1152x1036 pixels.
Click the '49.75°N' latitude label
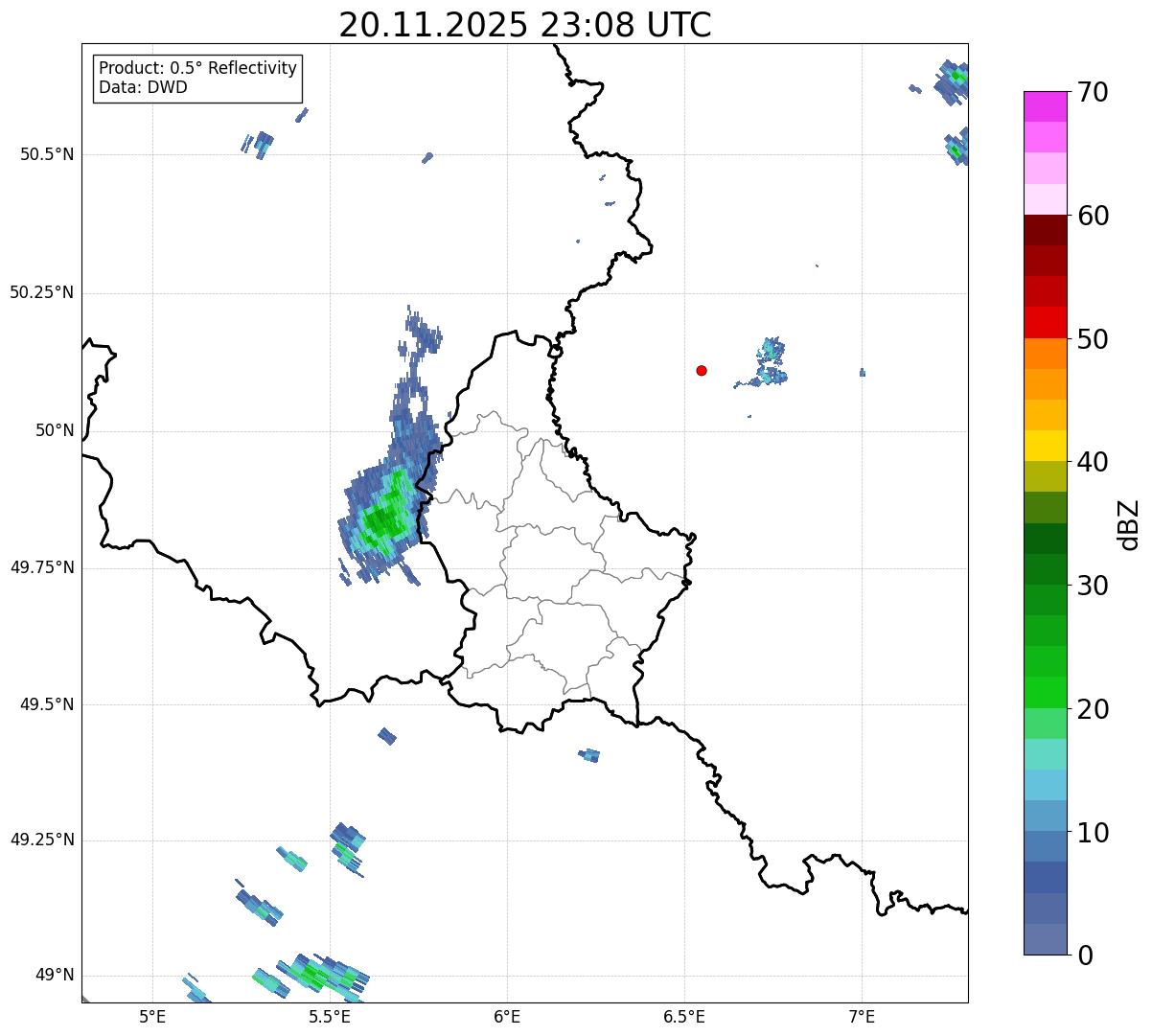[x=41, y=567]
